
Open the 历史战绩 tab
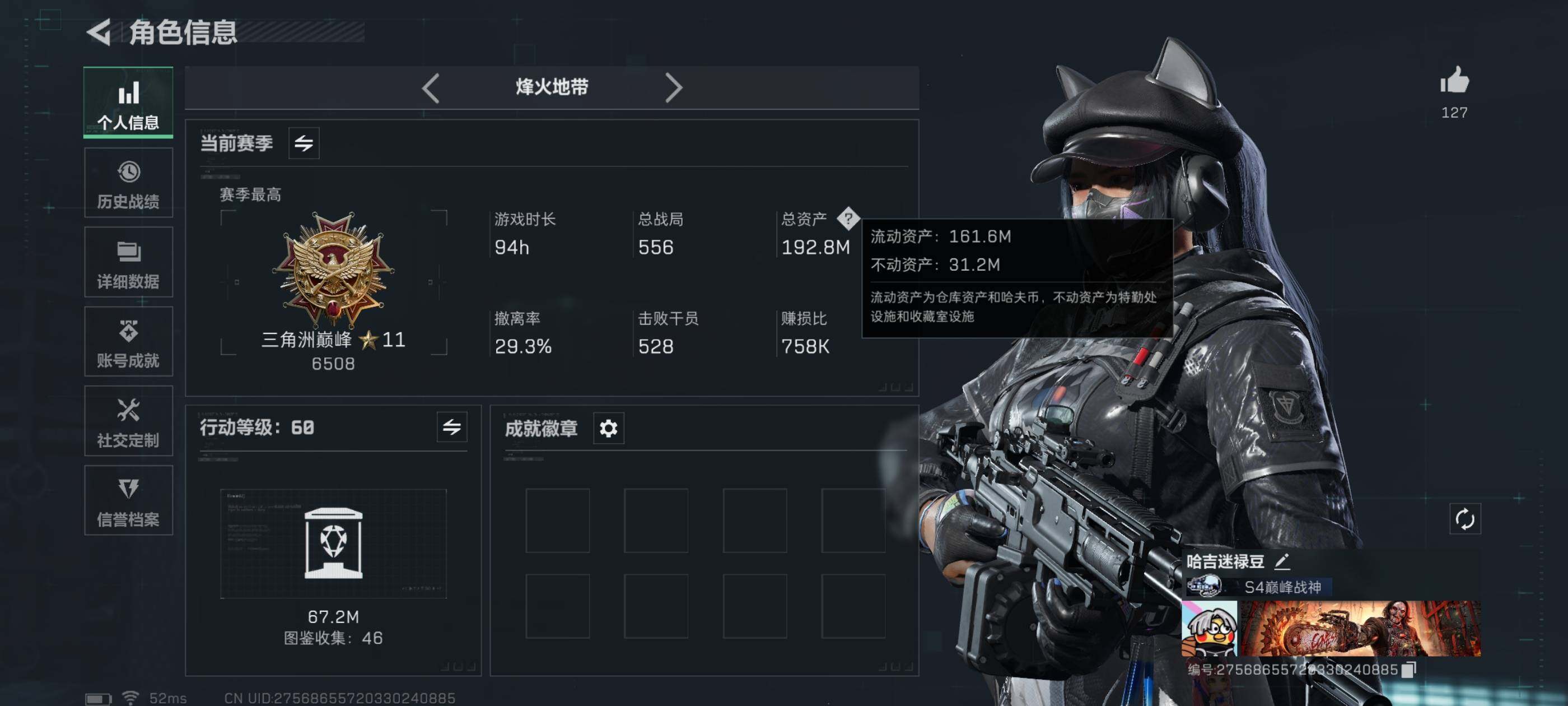point(128,183)
